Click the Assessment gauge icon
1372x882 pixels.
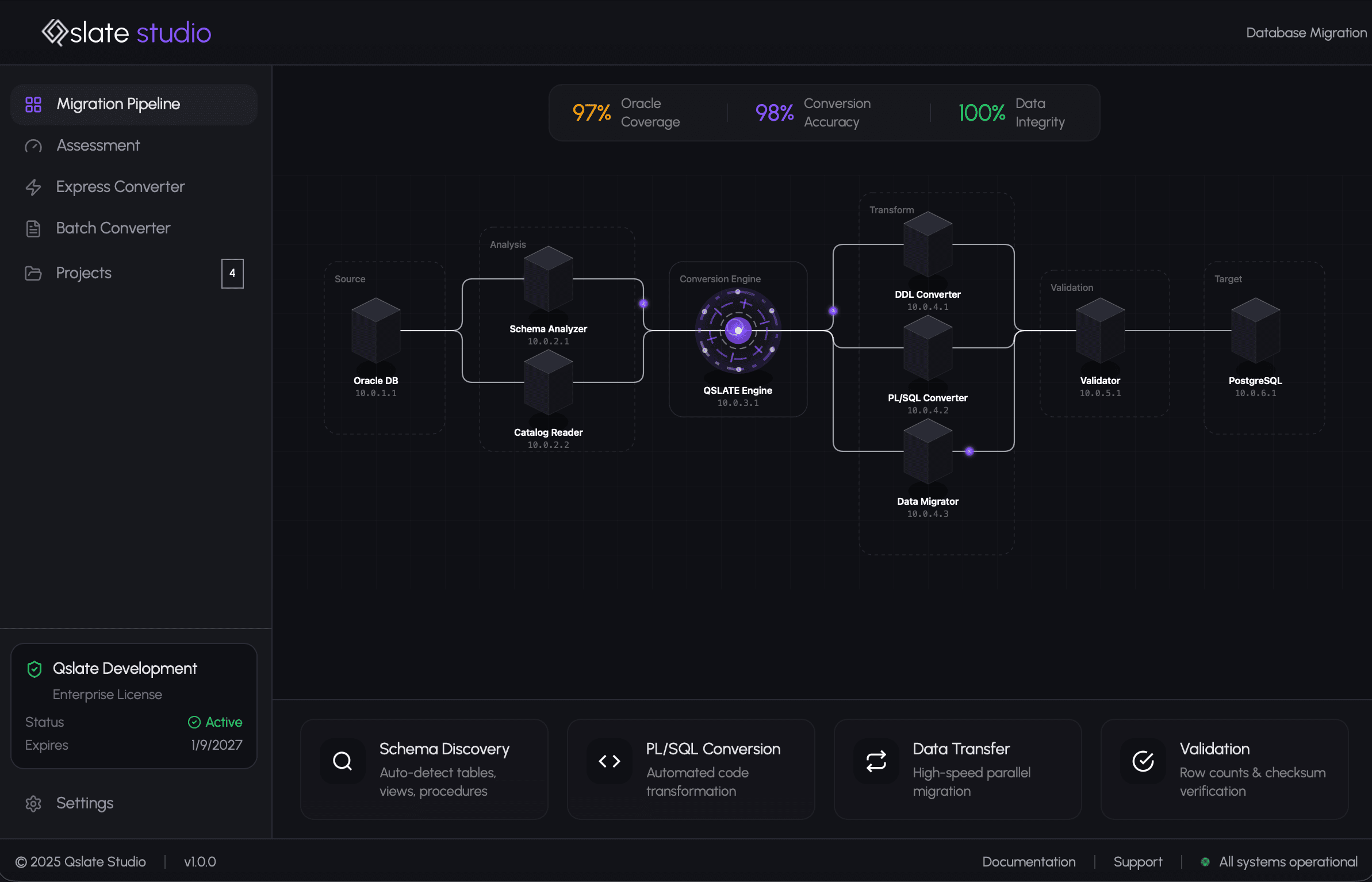pos(33,146)
